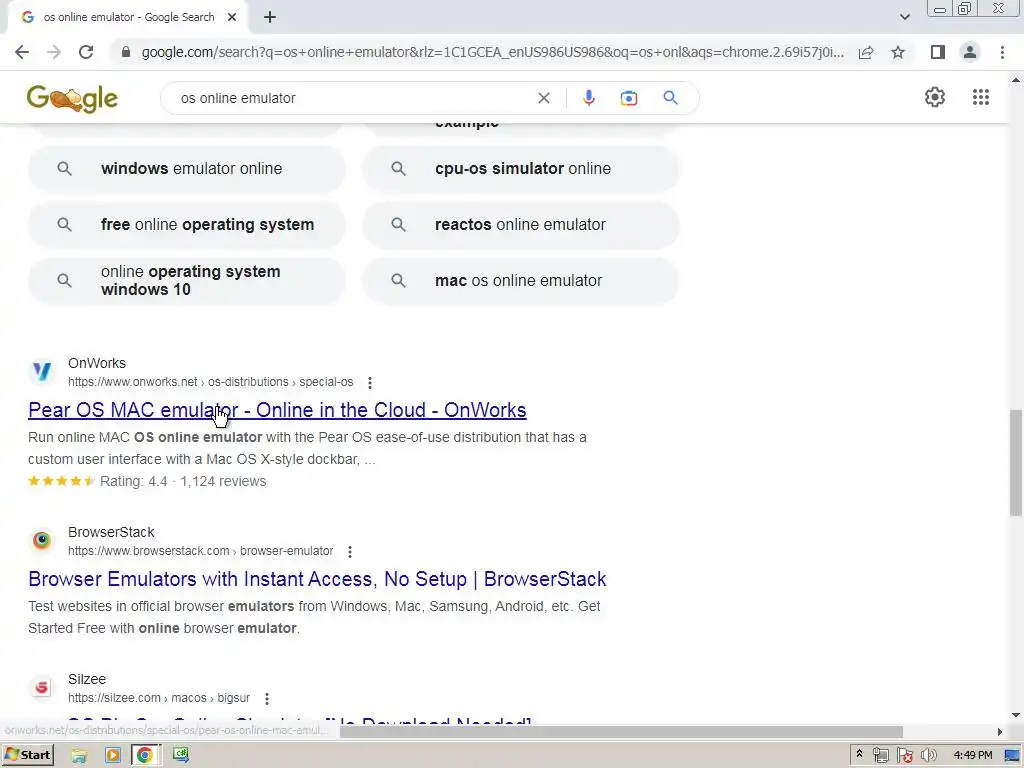
Task: Open more options for Silzee result
Action: tap(266, 699)
